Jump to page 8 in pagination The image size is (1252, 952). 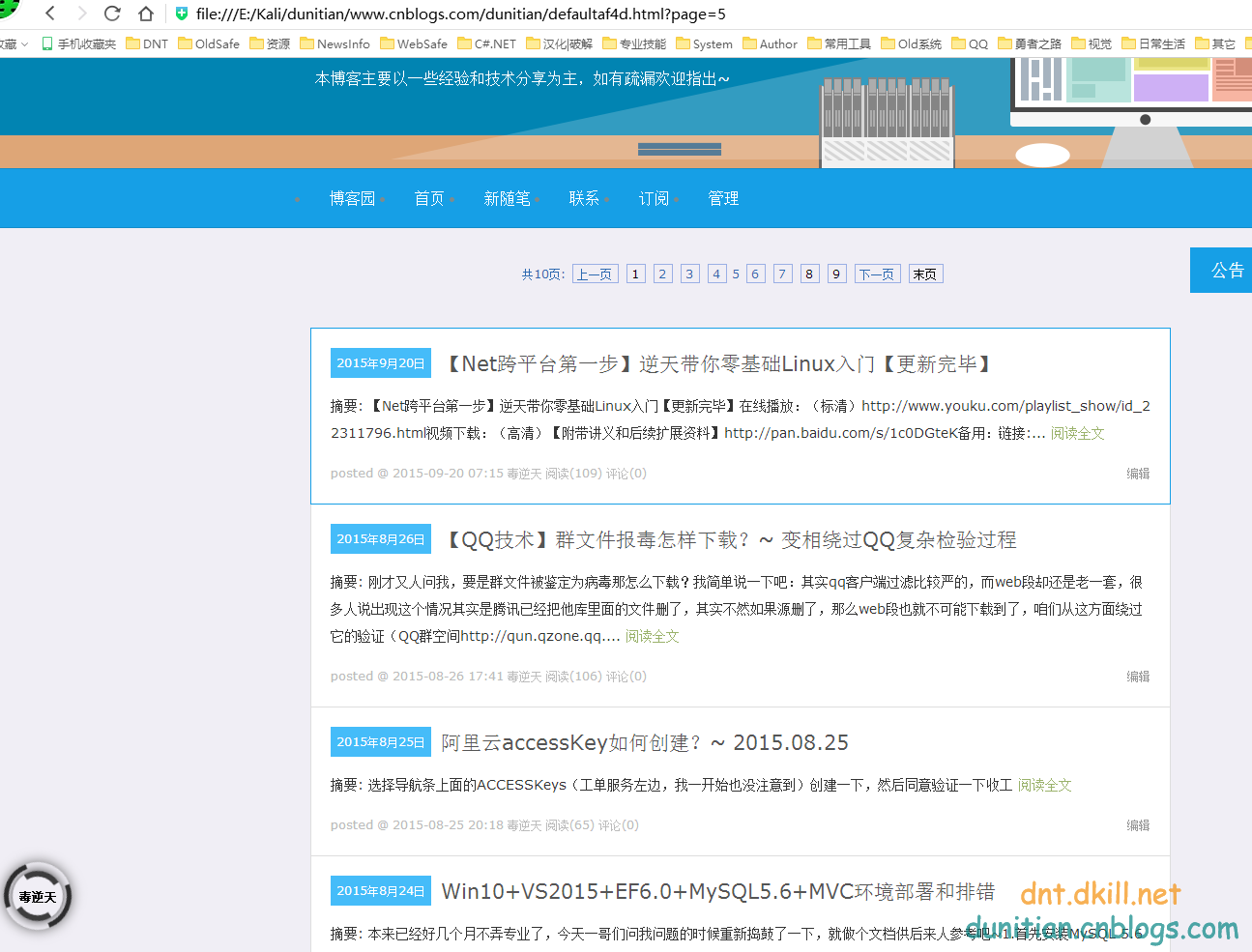tap(809, 274)
